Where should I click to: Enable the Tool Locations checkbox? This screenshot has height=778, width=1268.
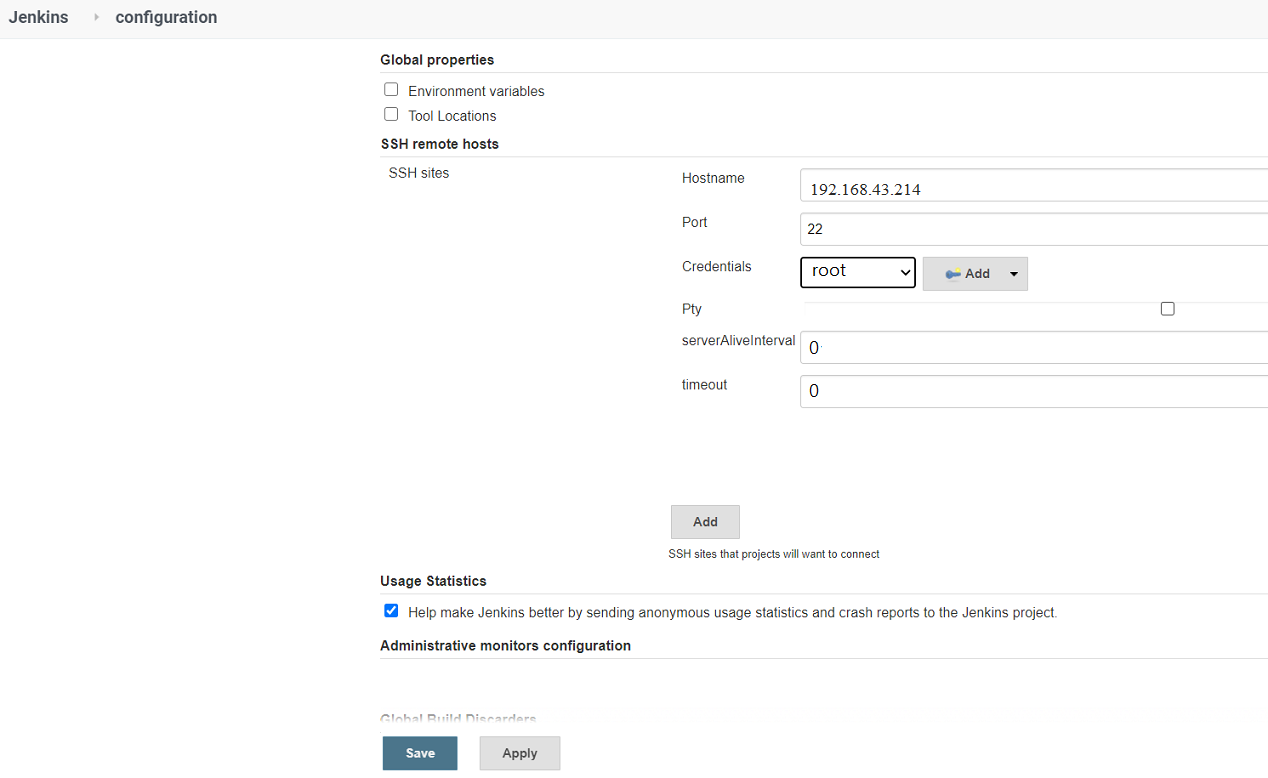point(390,114)
